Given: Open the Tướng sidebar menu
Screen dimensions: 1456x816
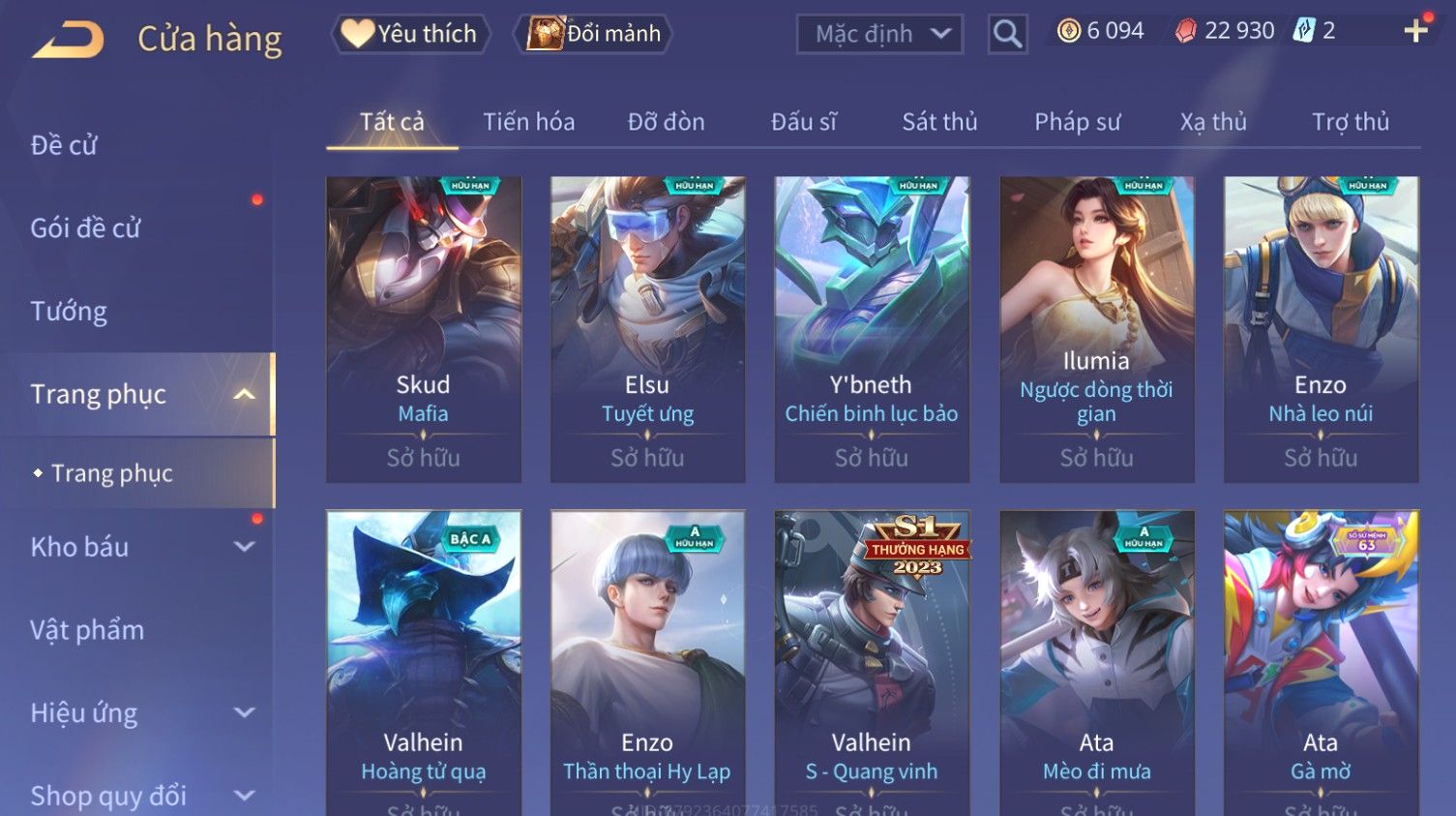Looking at the screenshot, I should 69,312.
